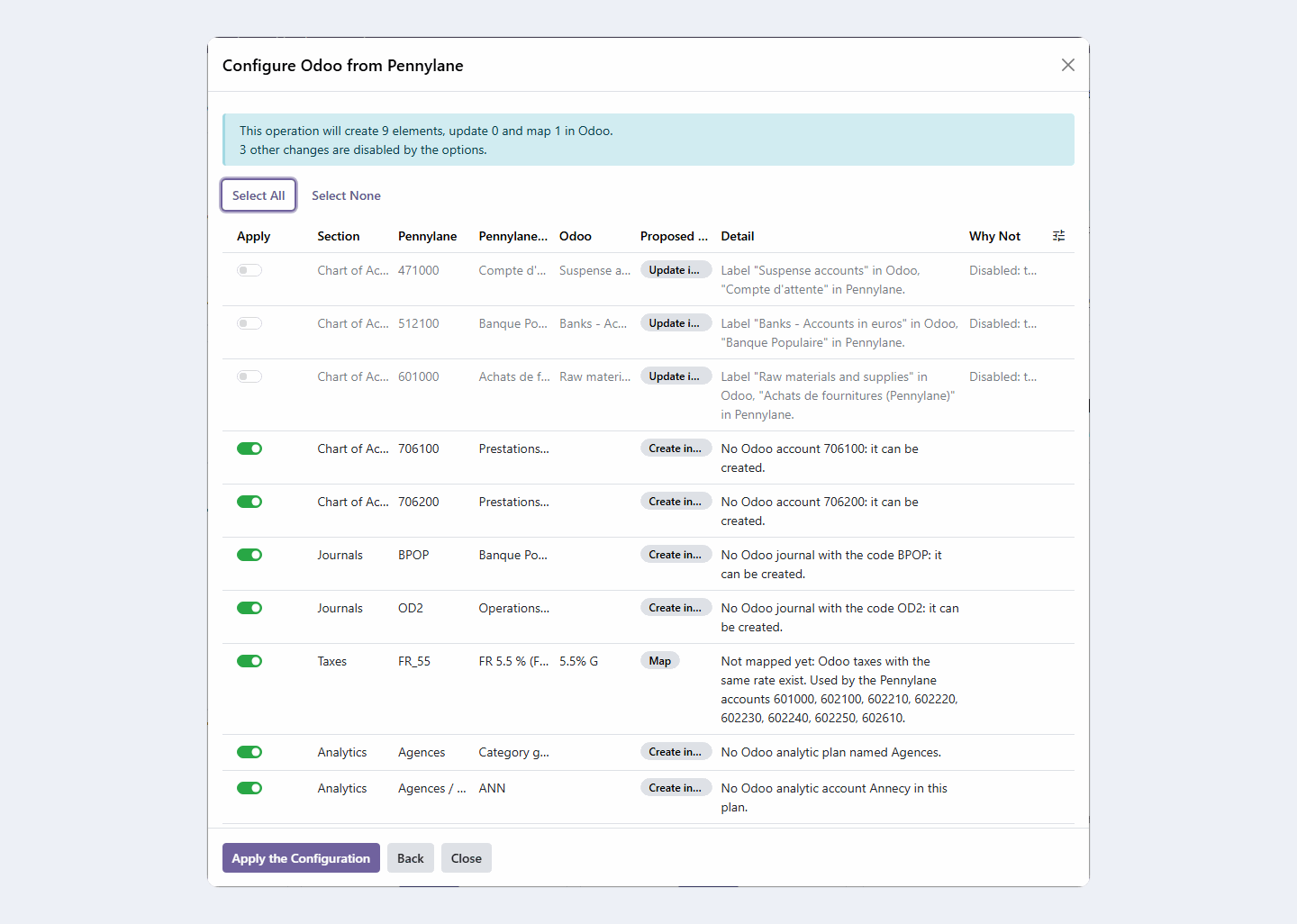The height and width of the screenshot is (924, 1297).
Task: Go Back to previous step
Action: pyautogui.click(x=411, y=858)
